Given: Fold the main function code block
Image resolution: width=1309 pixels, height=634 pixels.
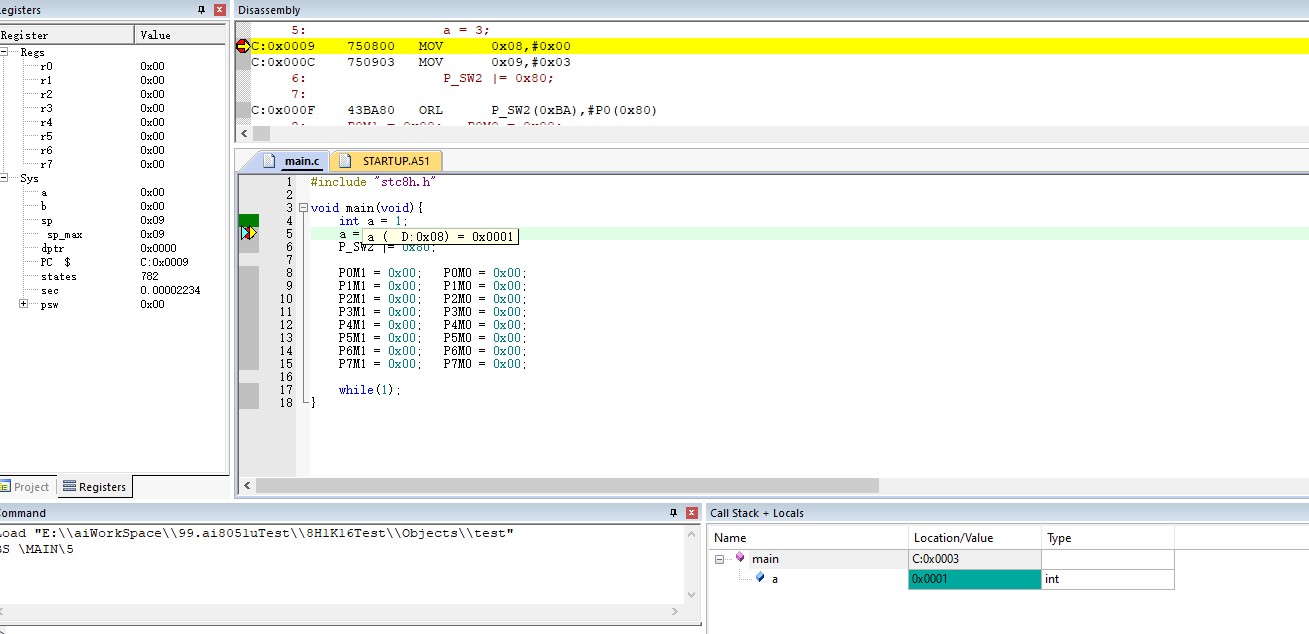Looking at the screenshot, I should (303, 208).
